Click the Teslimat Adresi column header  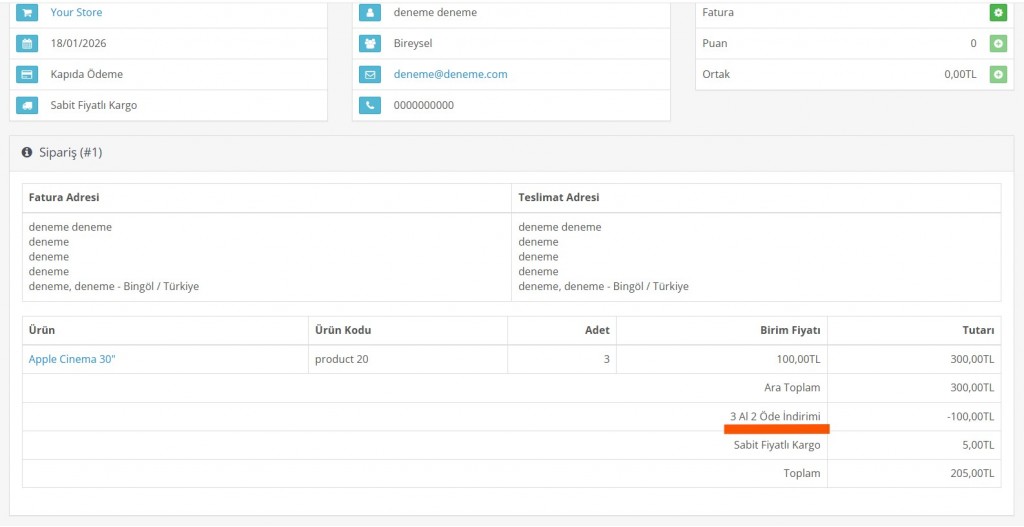(558, 198)
